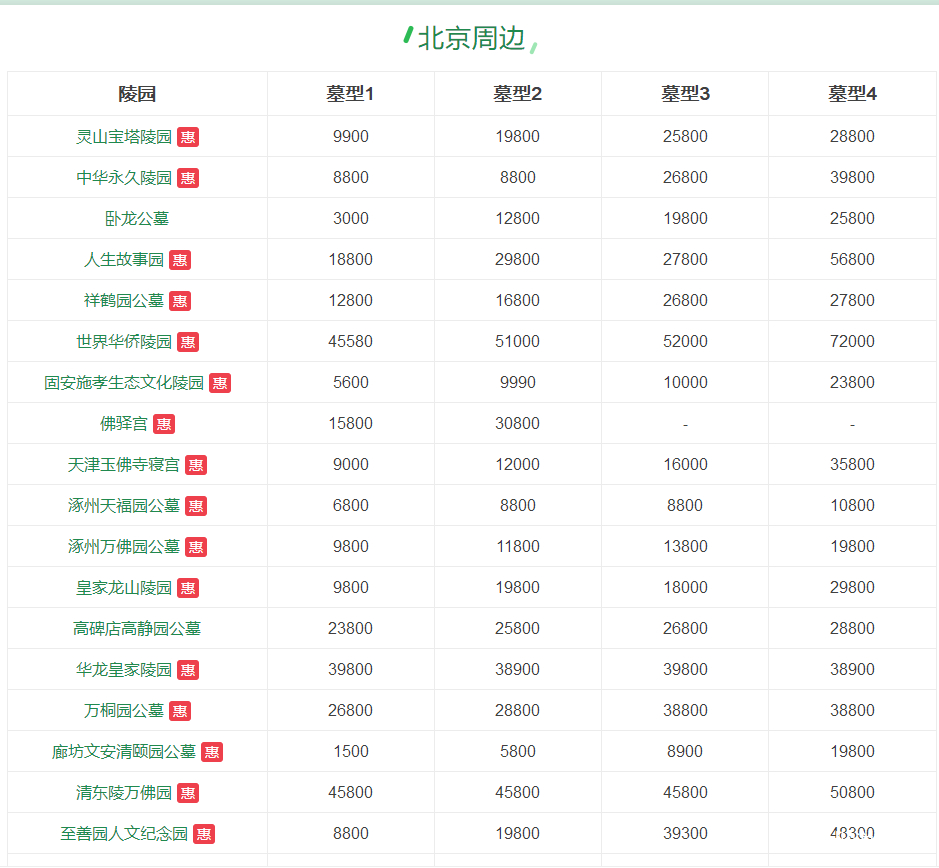This screenshot has height=868, width=939.
Task: Select 墓型1 price 3000 for 卧龙公墓
Action: coord(351,219)
